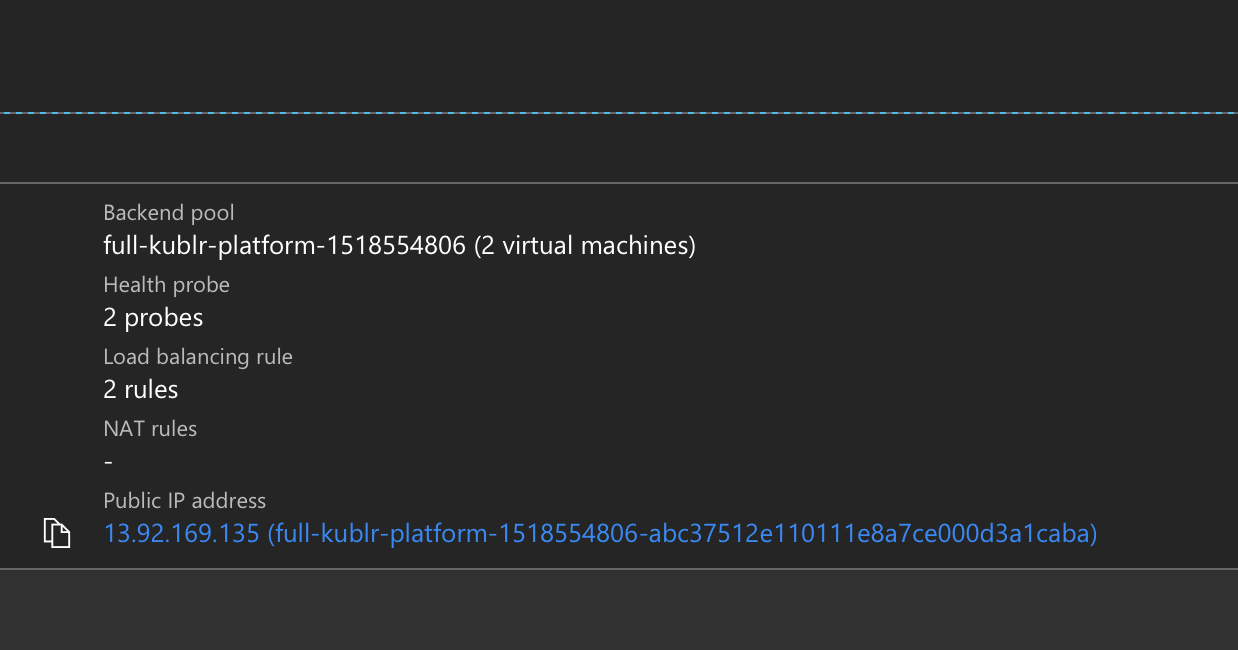Image resolution: width=1238 pixels, height=650 pixels.
Task: Click the full-kublr-platform resource name in IP link
Action: click(x=682, y=534)
